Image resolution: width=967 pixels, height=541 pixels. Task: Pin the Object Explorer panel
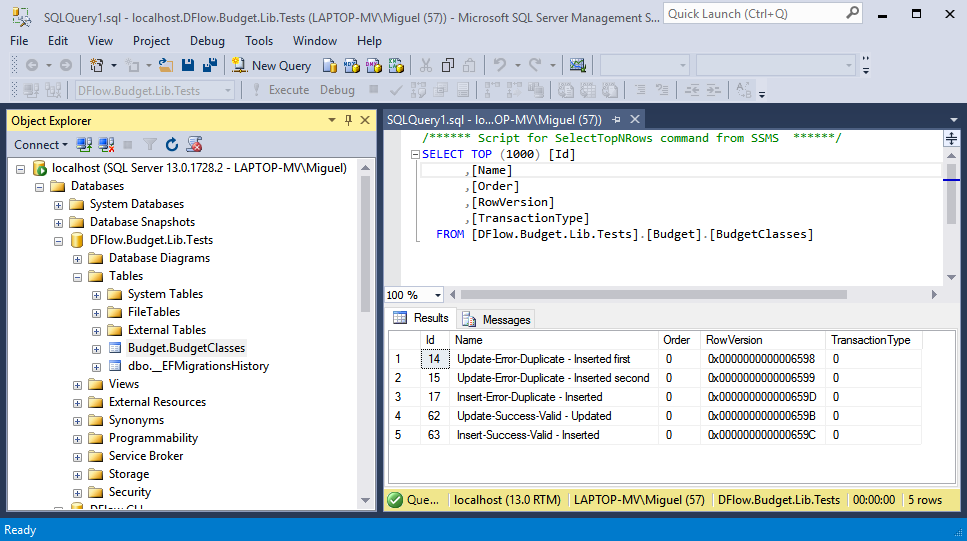coord(348,120)
